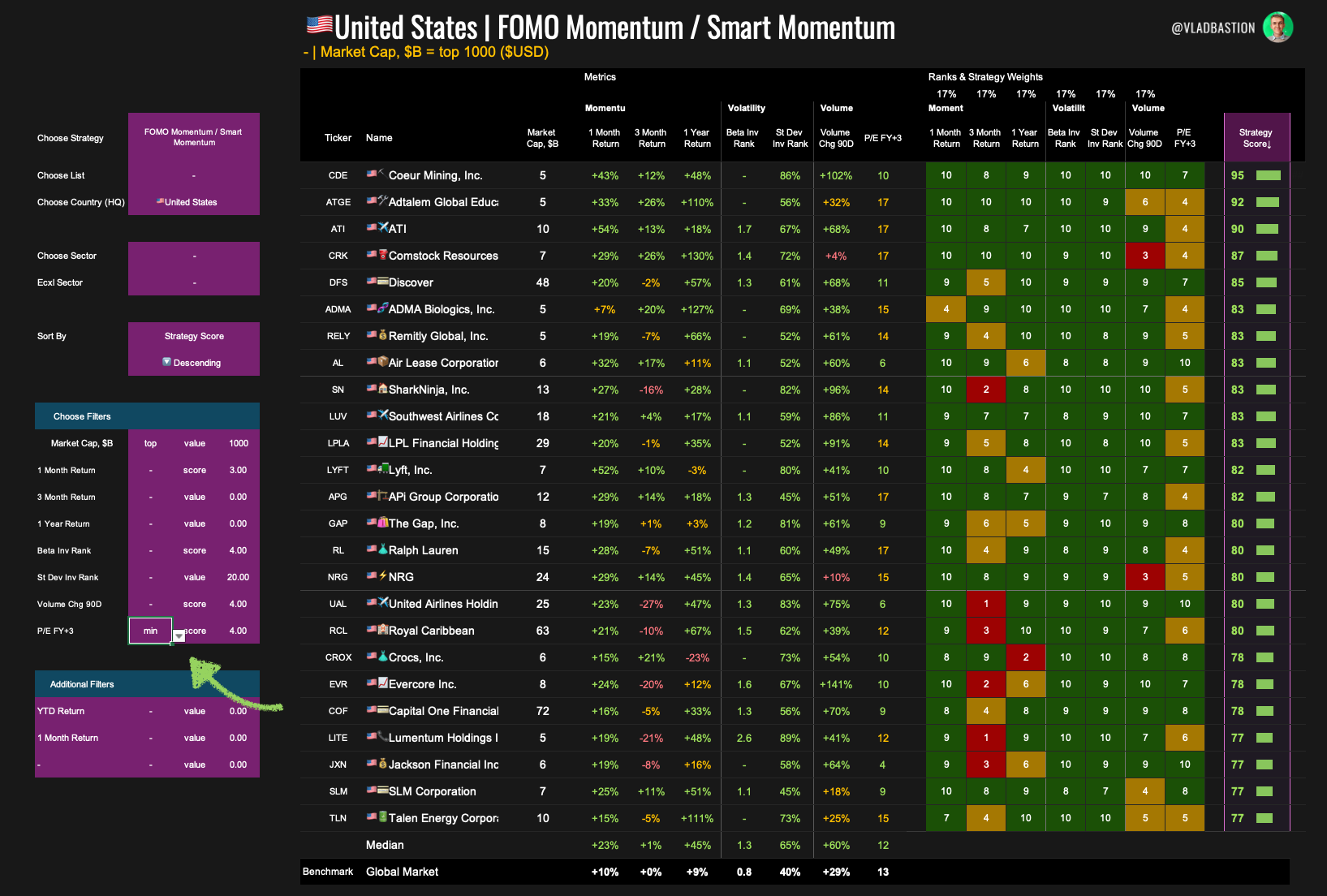Click the Ticker column header
This screenshot has height=896, width=1327.
pyautogui.click(x=338, y=138)
